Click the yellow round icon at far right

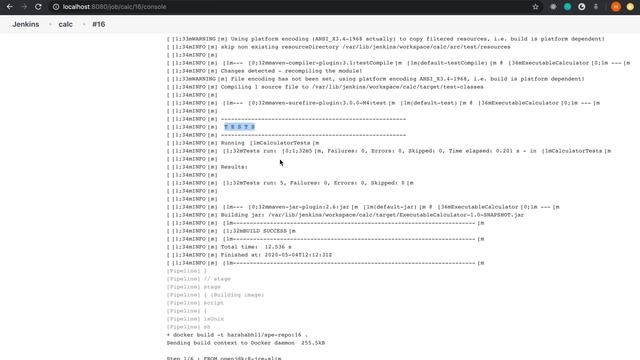630,7
